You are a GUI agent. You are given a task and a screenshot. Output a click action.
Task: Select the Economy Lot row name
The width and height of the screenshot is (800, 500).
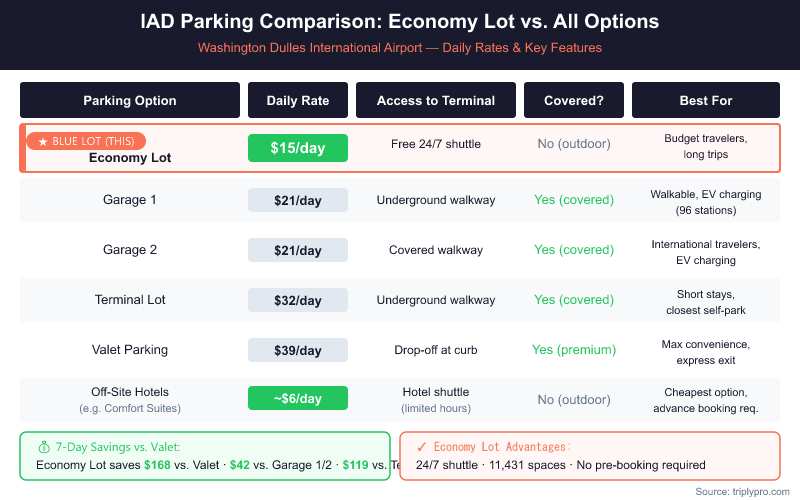tap(130, 158)
